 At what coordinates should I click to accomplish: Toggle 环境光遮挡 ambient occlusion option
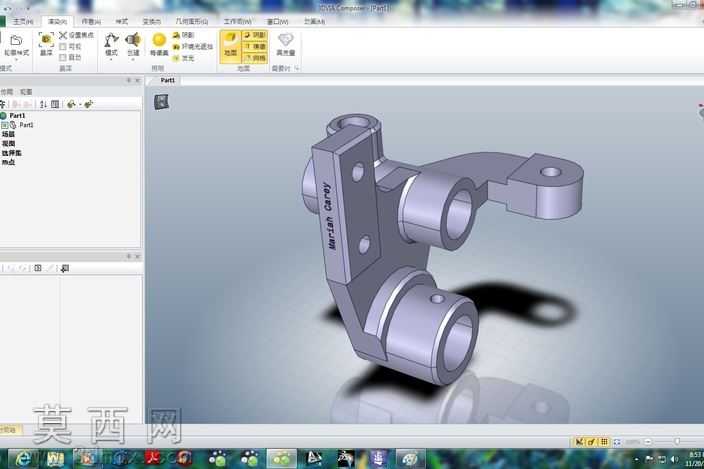click(193, 47)
